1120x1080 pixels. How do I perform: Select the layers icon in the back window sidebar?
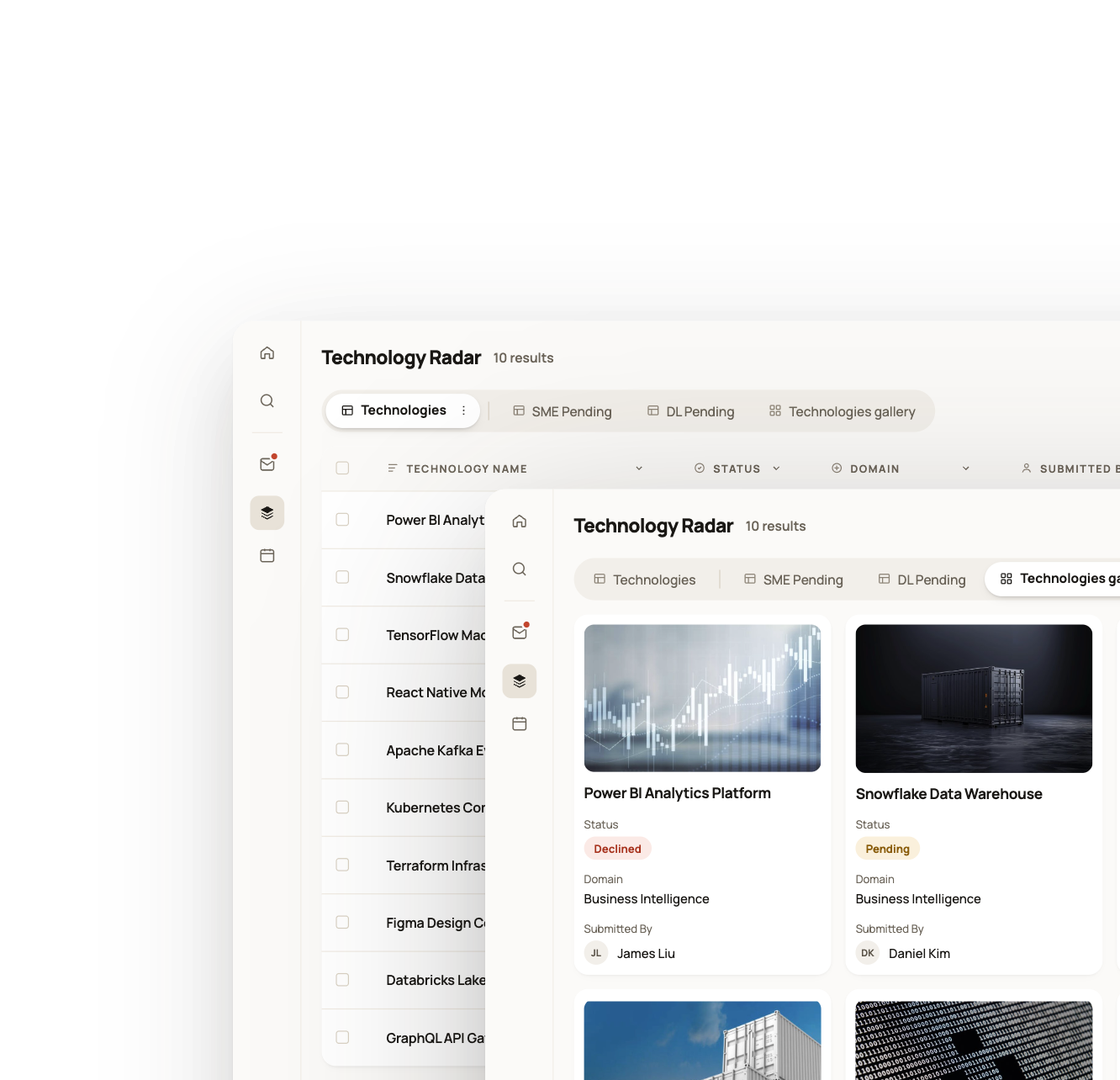click(x=267, y=513)
